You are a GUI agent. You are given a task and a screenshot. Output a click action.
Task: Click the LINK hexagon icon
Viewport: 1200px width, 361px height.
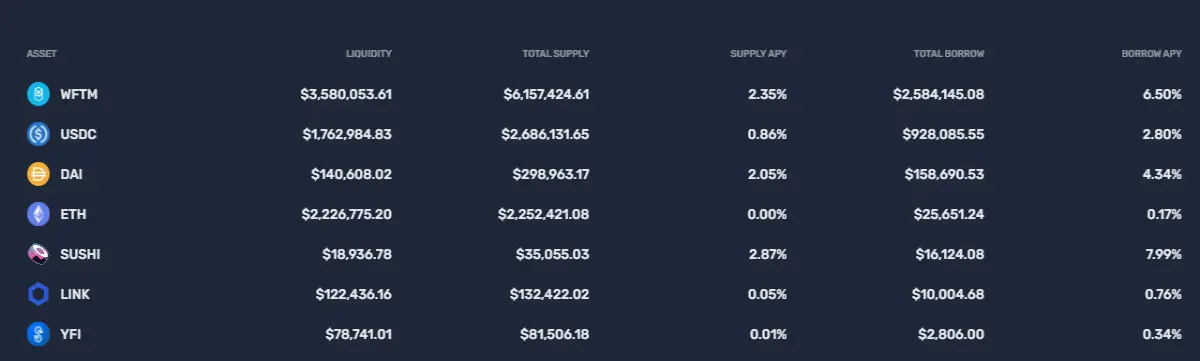point(38,294)
